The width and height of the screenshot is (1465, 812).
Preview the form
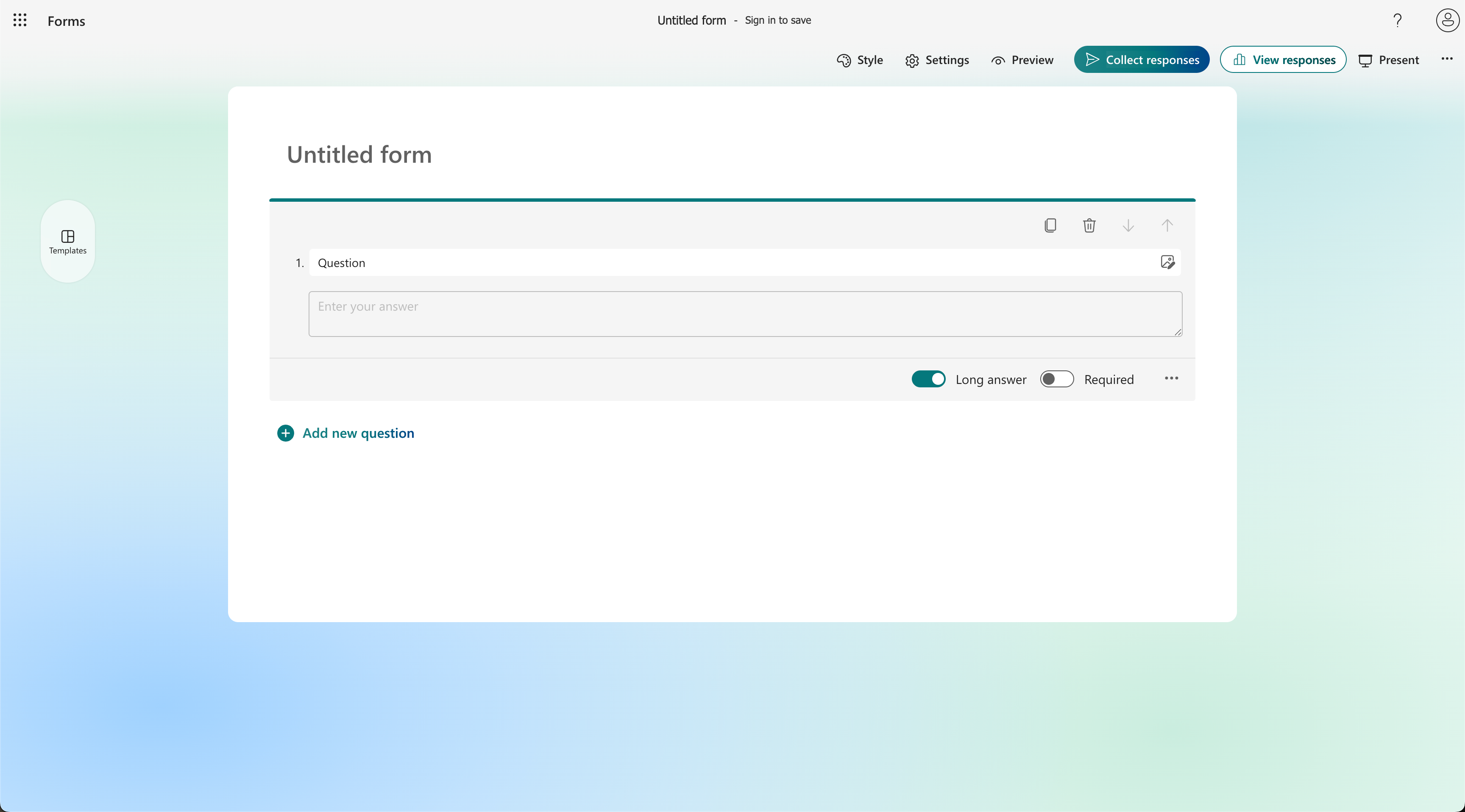(1022, 60)
